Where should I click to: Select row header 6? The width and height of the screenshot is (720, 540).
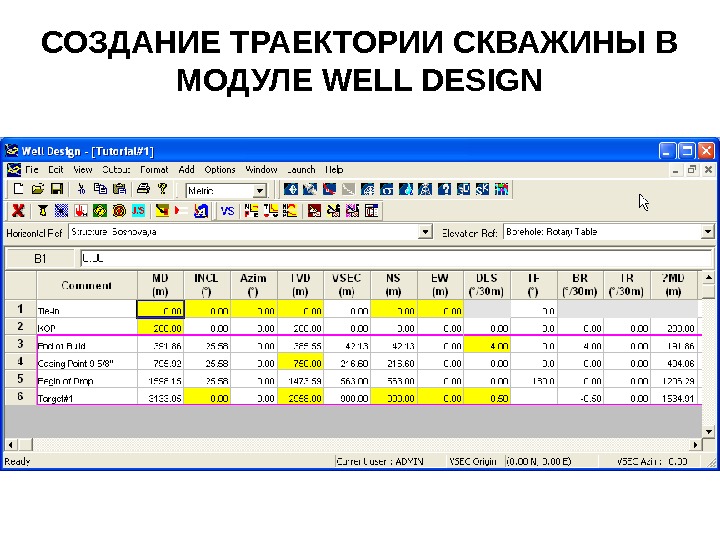[20, 397]
